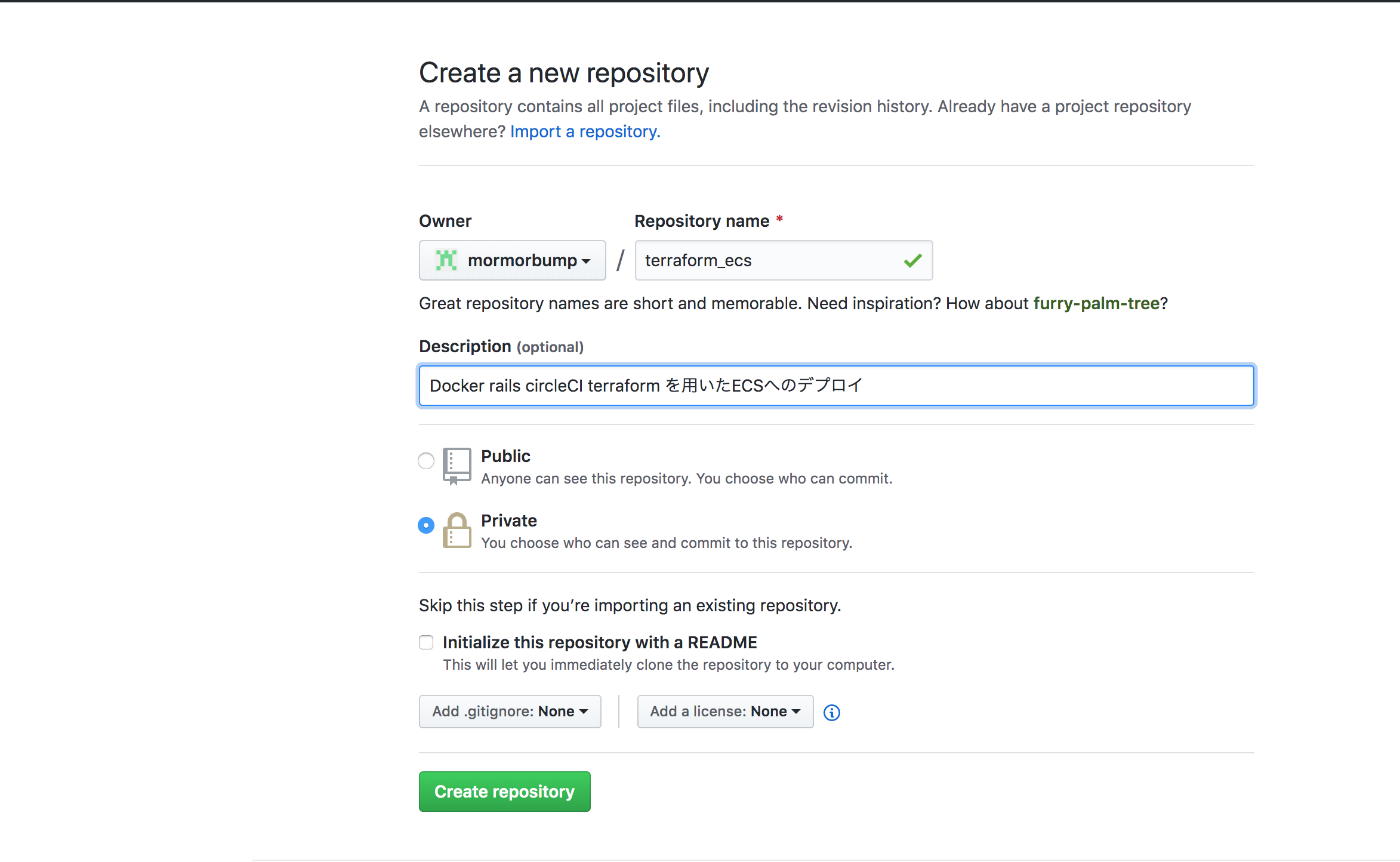The width and height of the screenshot is (1400, 862).
Task: Expand the Add .gitignore dropdown
Action: pyautogui.click(x=510, y=712)
